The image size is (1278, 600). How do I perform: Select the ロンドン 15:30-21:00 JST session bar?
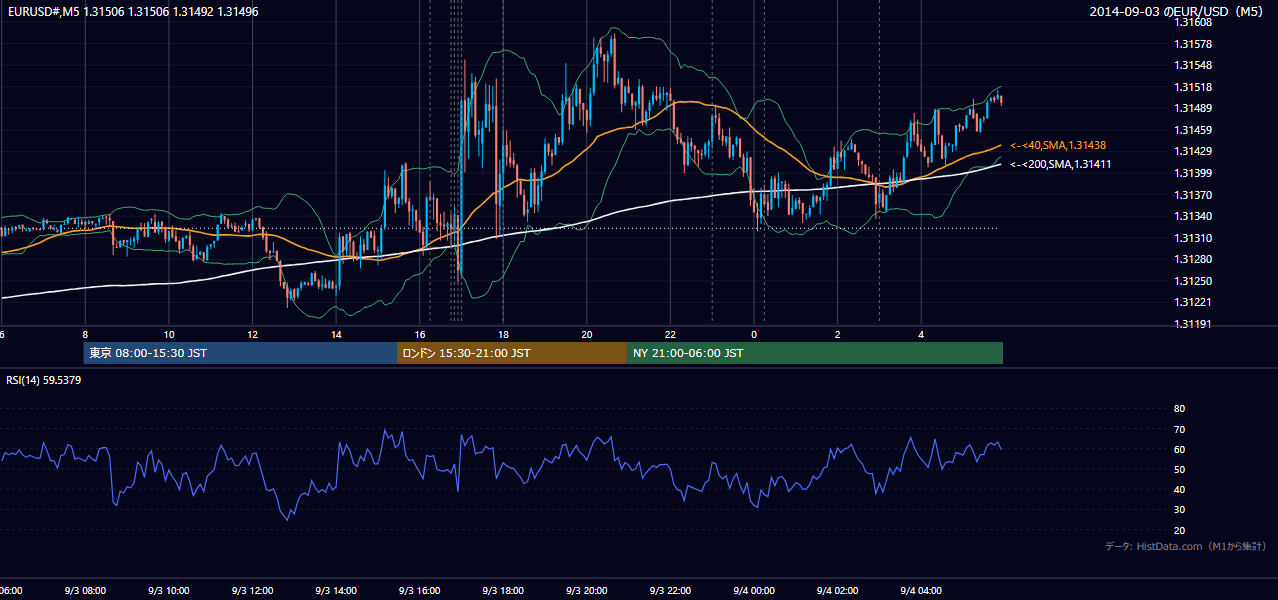(x=512, y=353)
